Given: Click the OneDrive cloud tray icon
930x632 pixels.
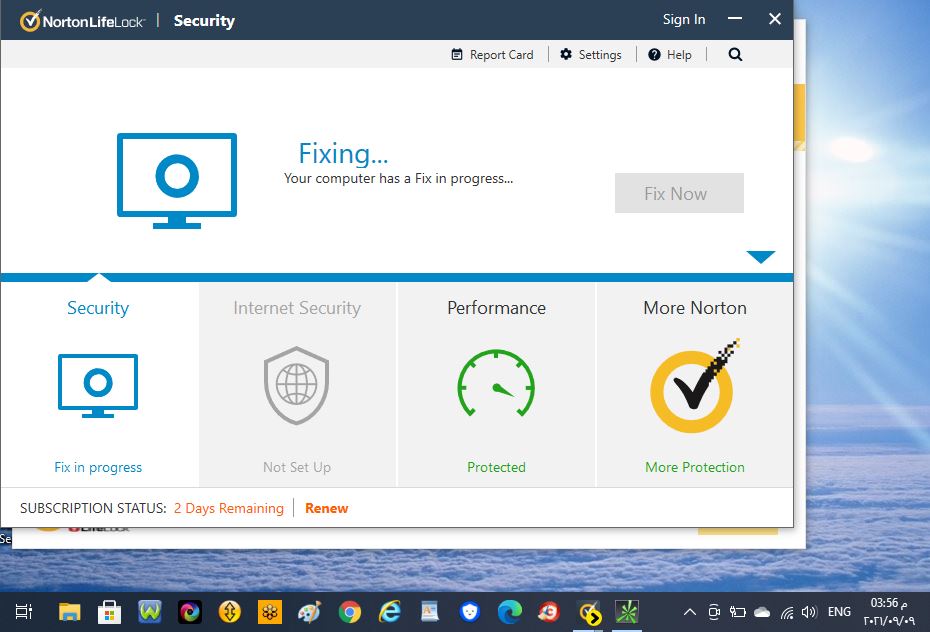Looking at the screenshot, I should point(762,612).
